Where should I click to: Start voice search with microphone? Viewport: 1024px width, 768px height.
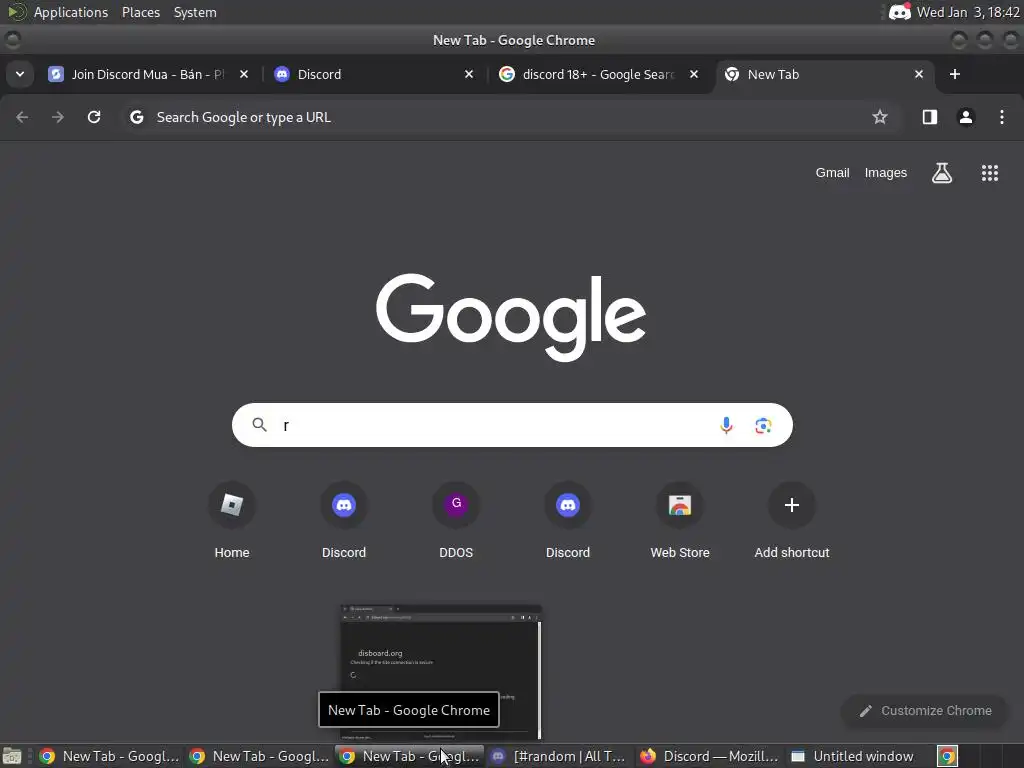pos(726,425)
